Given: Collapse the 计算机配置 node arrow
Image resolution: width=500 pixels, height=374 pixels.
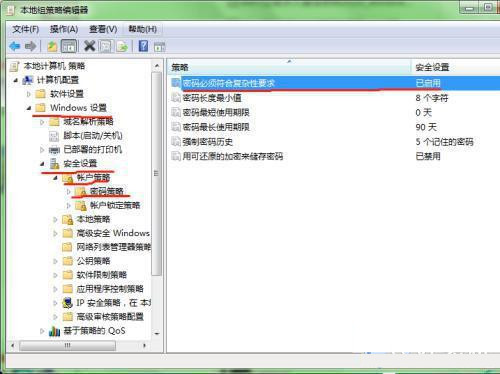Looking at the screenshot, I should 16,80.
